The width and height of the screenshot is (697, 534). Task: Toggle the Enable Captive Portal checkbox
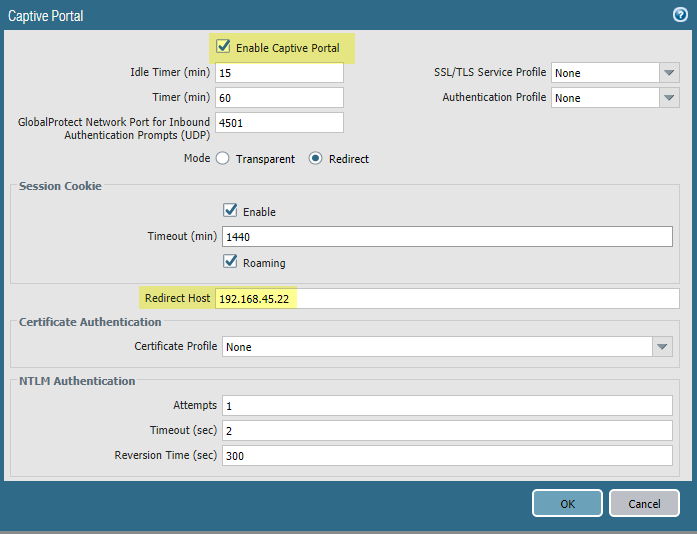[x=224, y=47]
